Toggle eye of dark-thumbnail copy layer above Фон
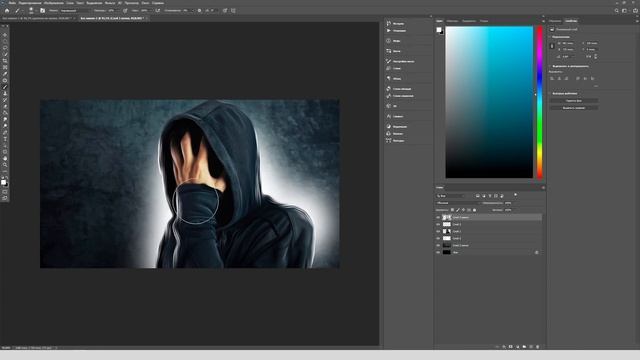 point(438,245)
